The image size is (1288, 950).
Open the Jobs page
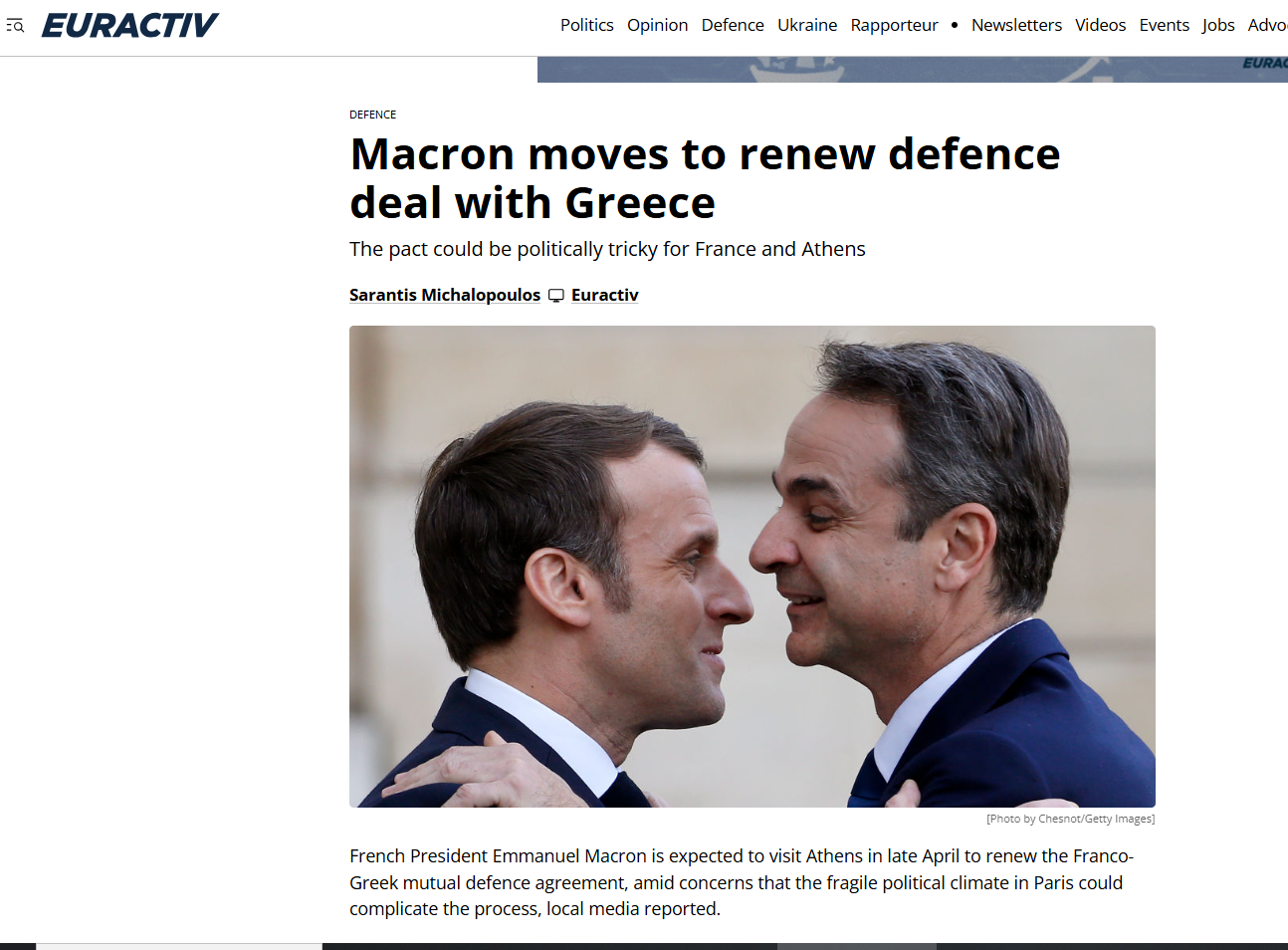point(1218,25)
